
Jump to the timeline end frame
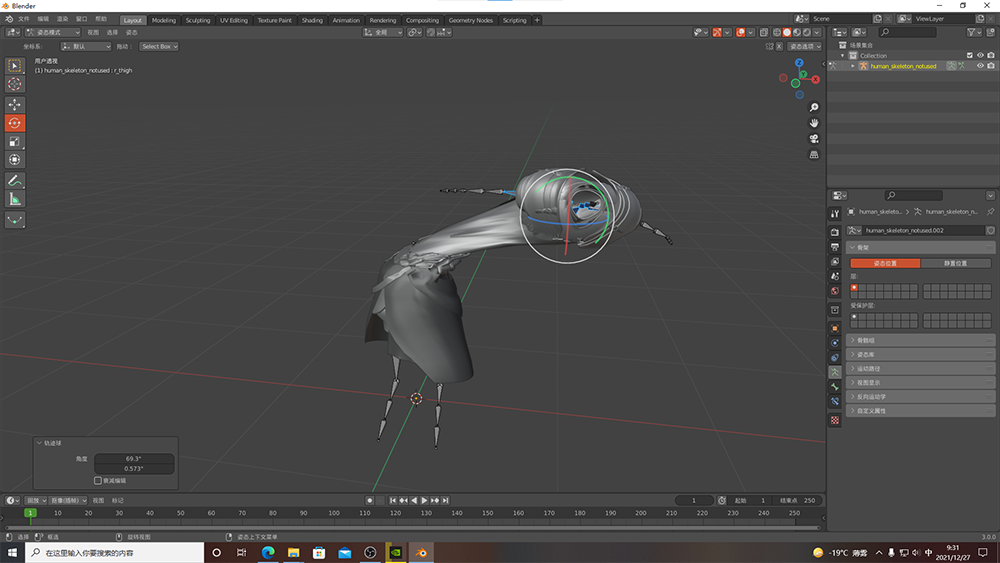pos(446,501)
